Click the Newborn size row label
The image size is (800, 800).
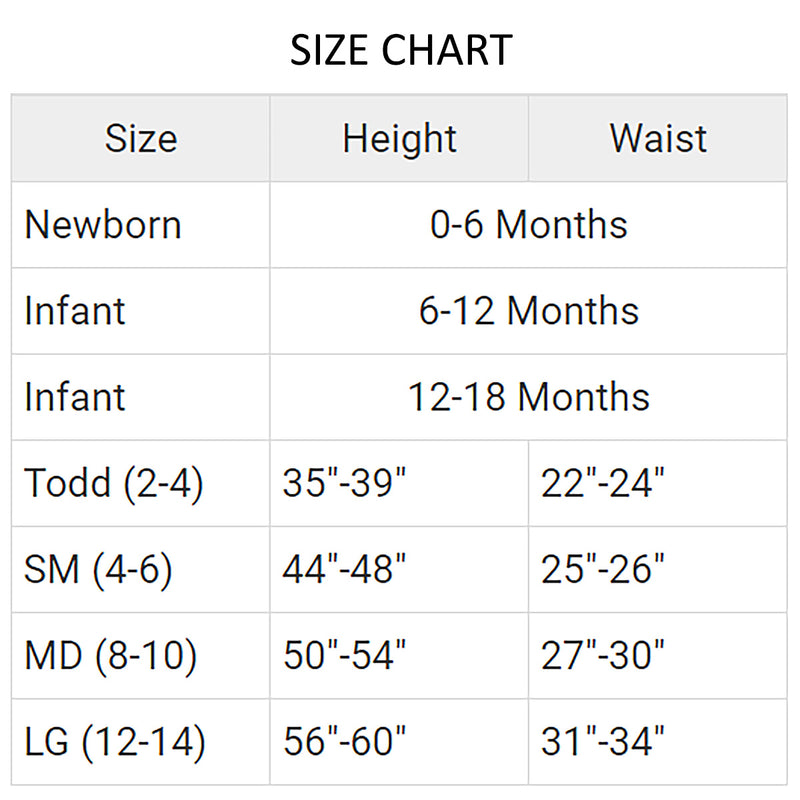coord(103,224)
